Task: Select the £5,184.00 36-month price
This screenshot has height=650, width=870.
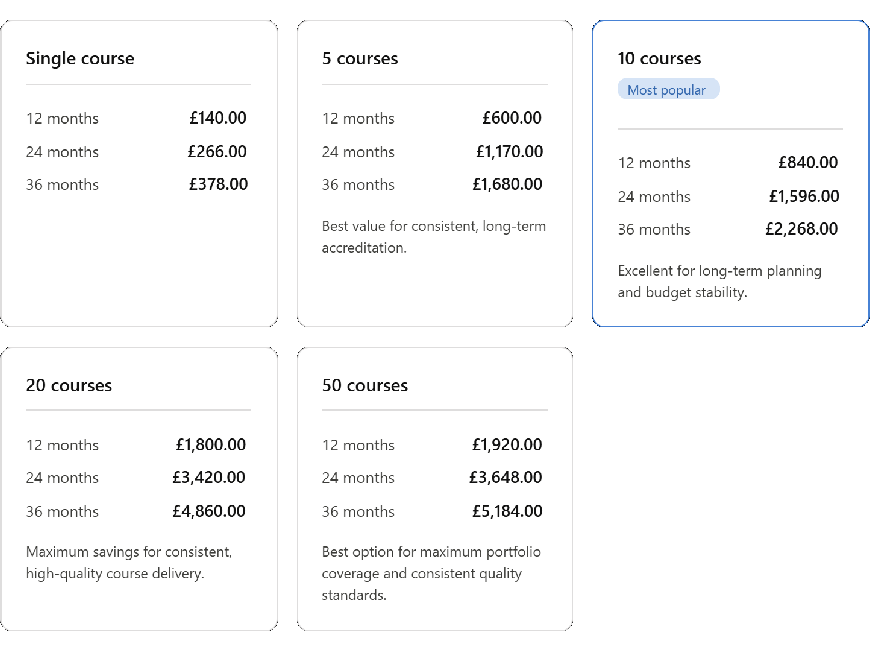Action: (x=506, y=511)
